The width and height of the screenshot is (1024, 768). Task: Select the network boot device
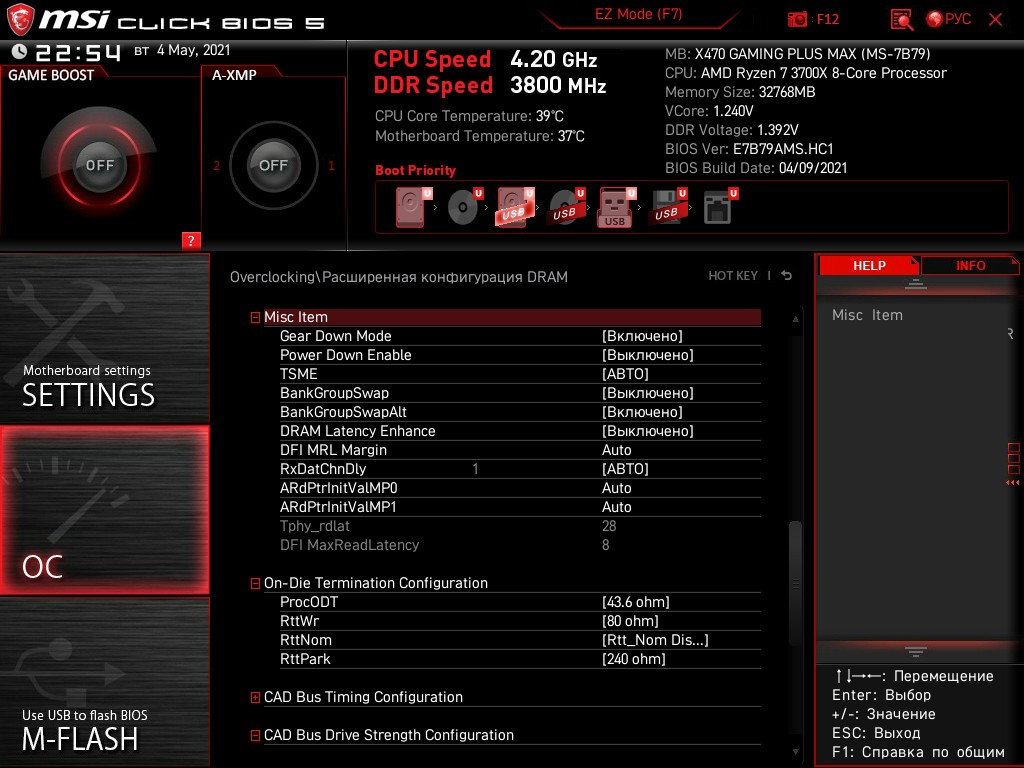720,207
